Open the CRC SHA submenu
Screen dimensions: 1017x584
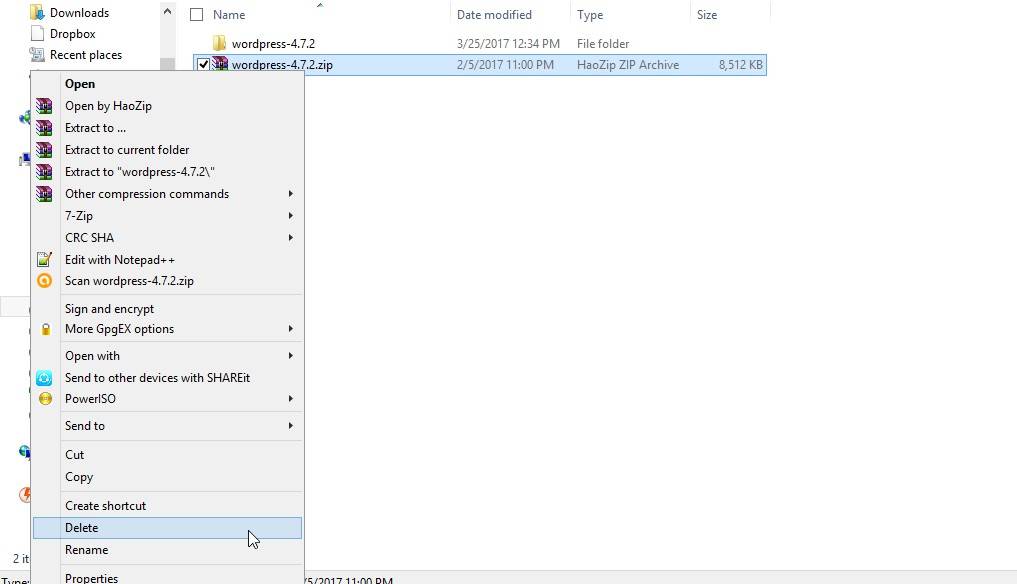pyautogui.click(x=89, y=237)
